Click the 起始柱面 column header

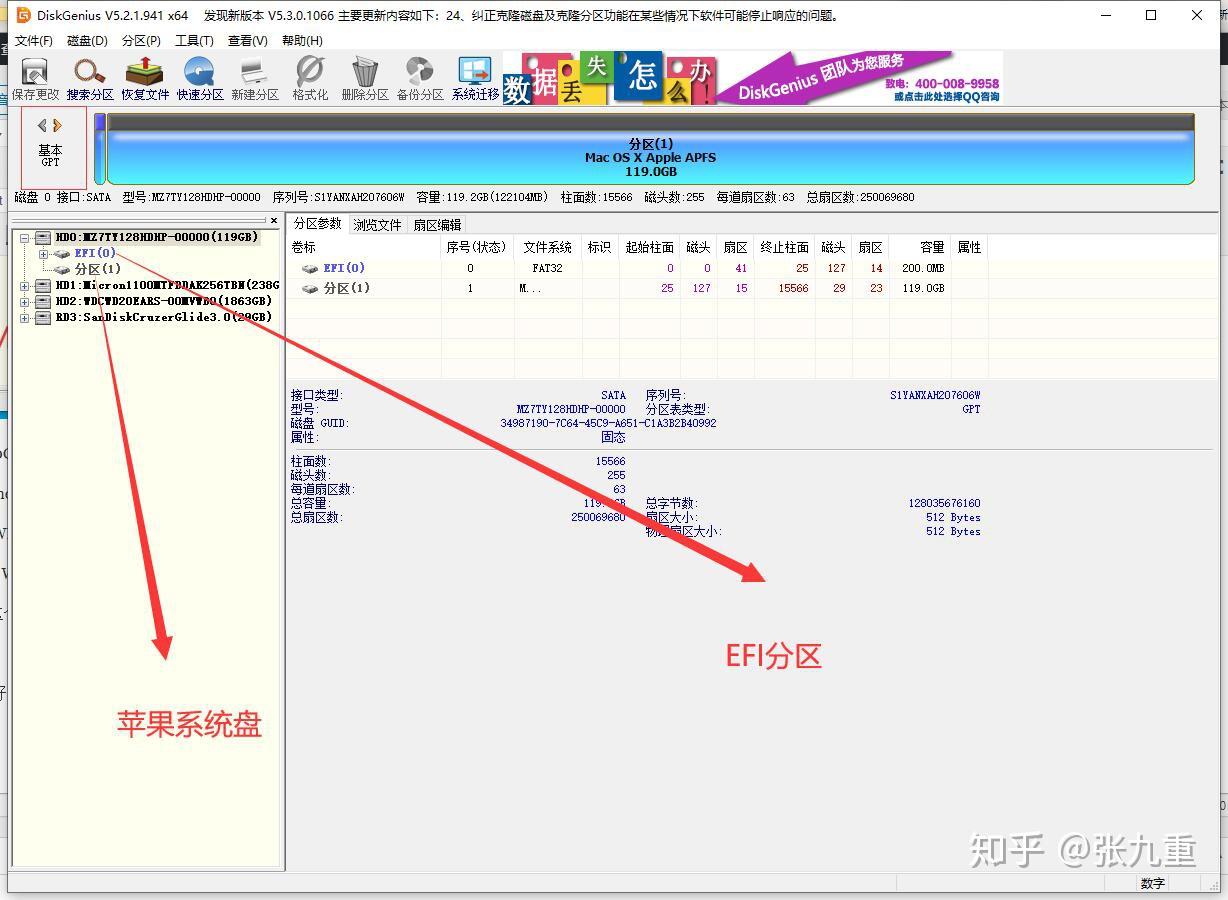coord(649,247)
